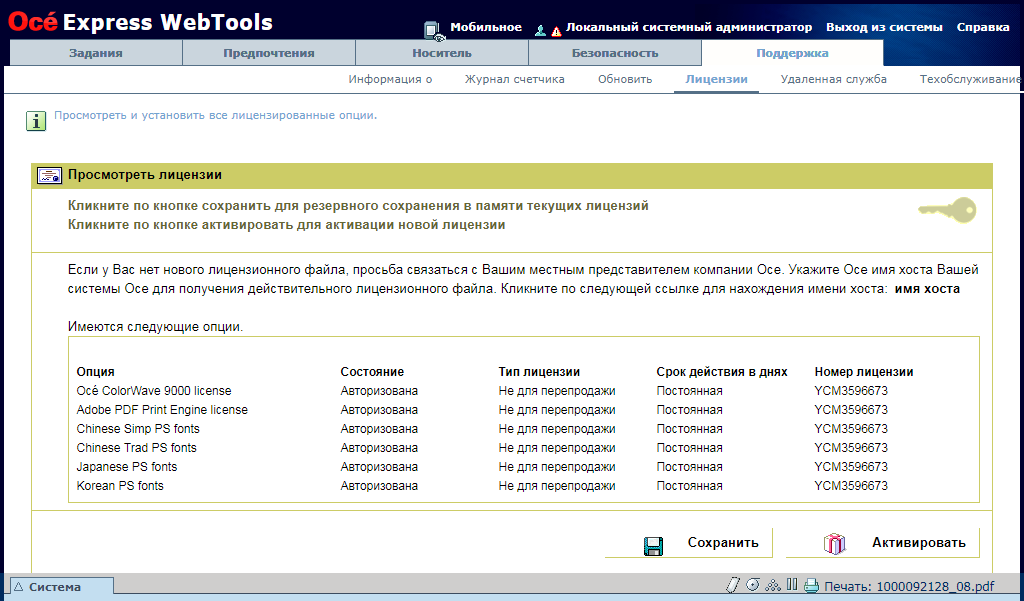Click the Имеются следующие опции text
Viewport: 1024px width, 601px height.
[x=155, y=327]
